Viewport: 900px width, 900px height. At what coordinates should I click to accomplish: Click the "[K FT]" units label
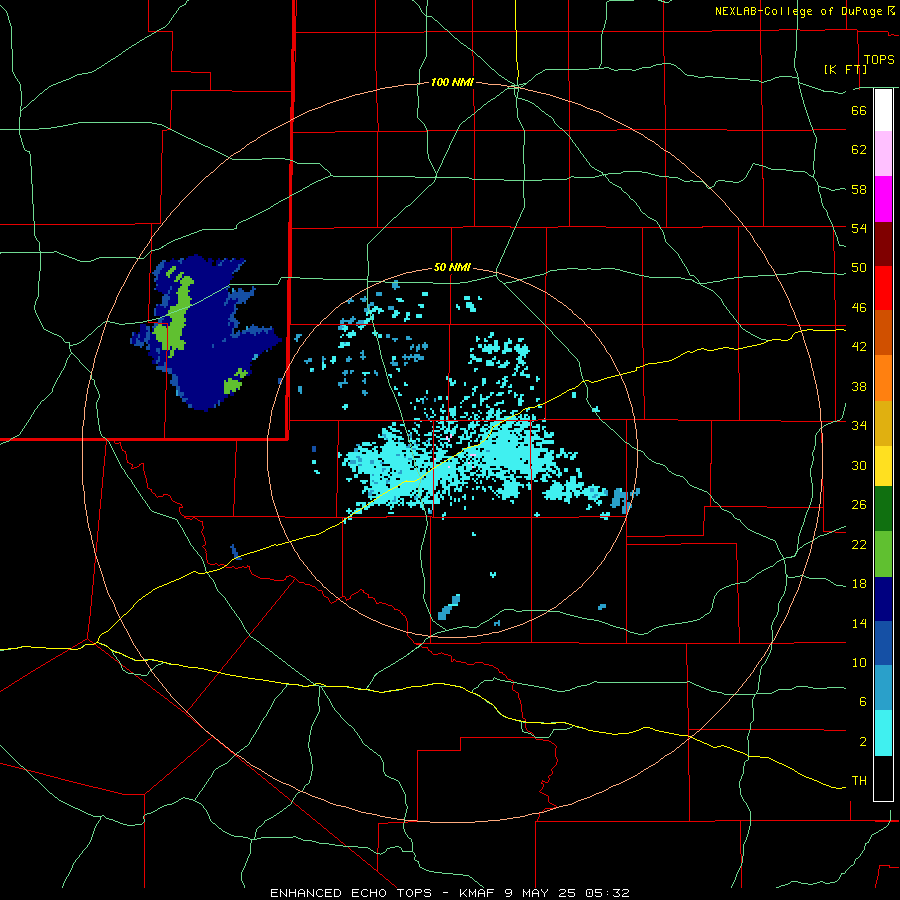[x=846, y=69]
